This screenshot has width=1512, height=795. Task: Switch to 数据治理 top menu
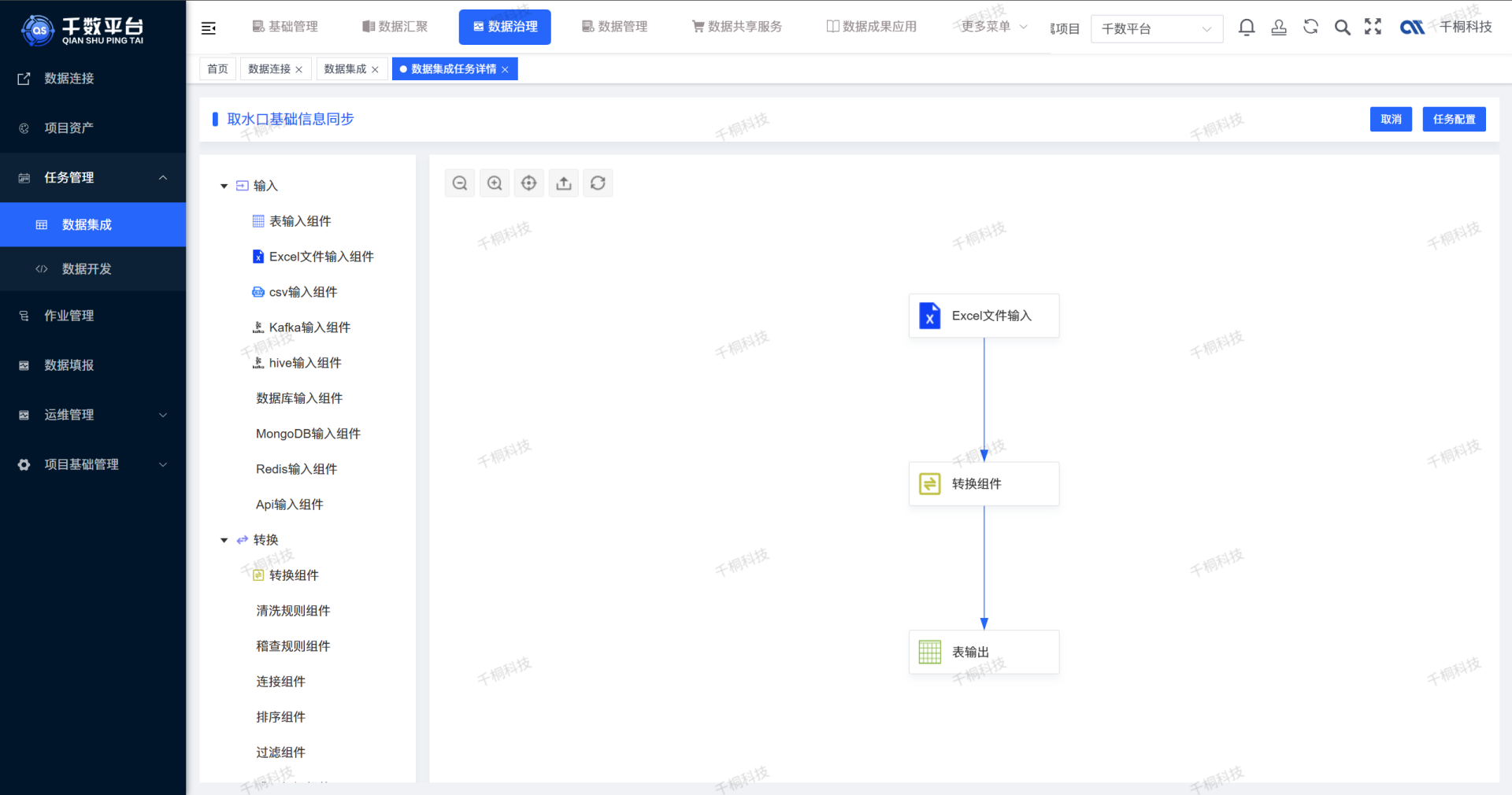point(505,27)
